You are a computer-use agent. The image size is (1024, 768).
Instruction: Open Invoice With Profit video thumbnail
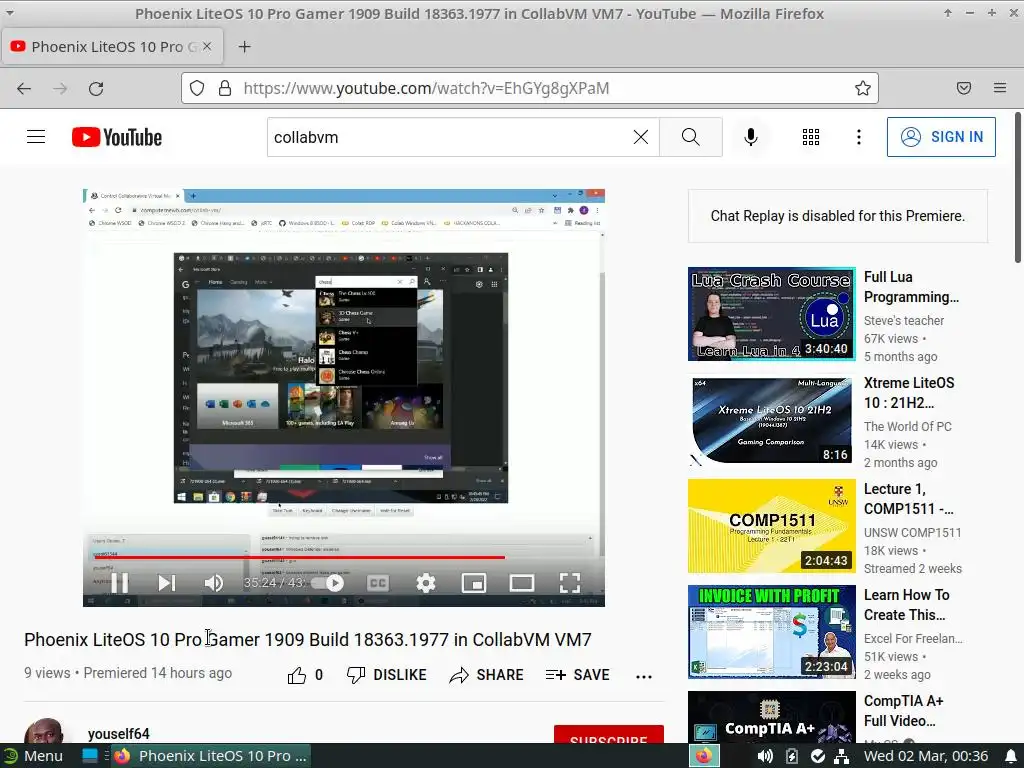coord(771,632)
